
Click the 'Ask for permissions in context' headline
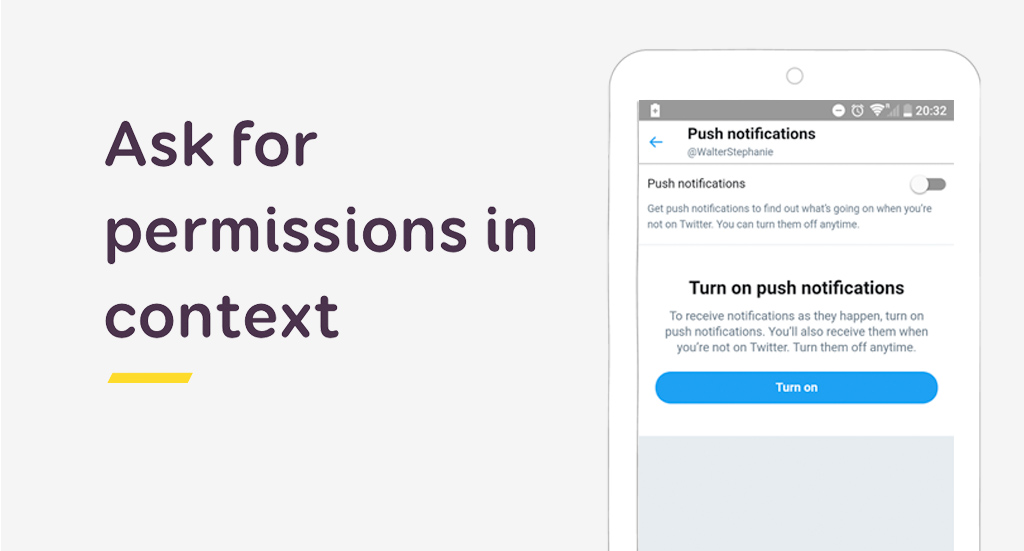point(320,230)
